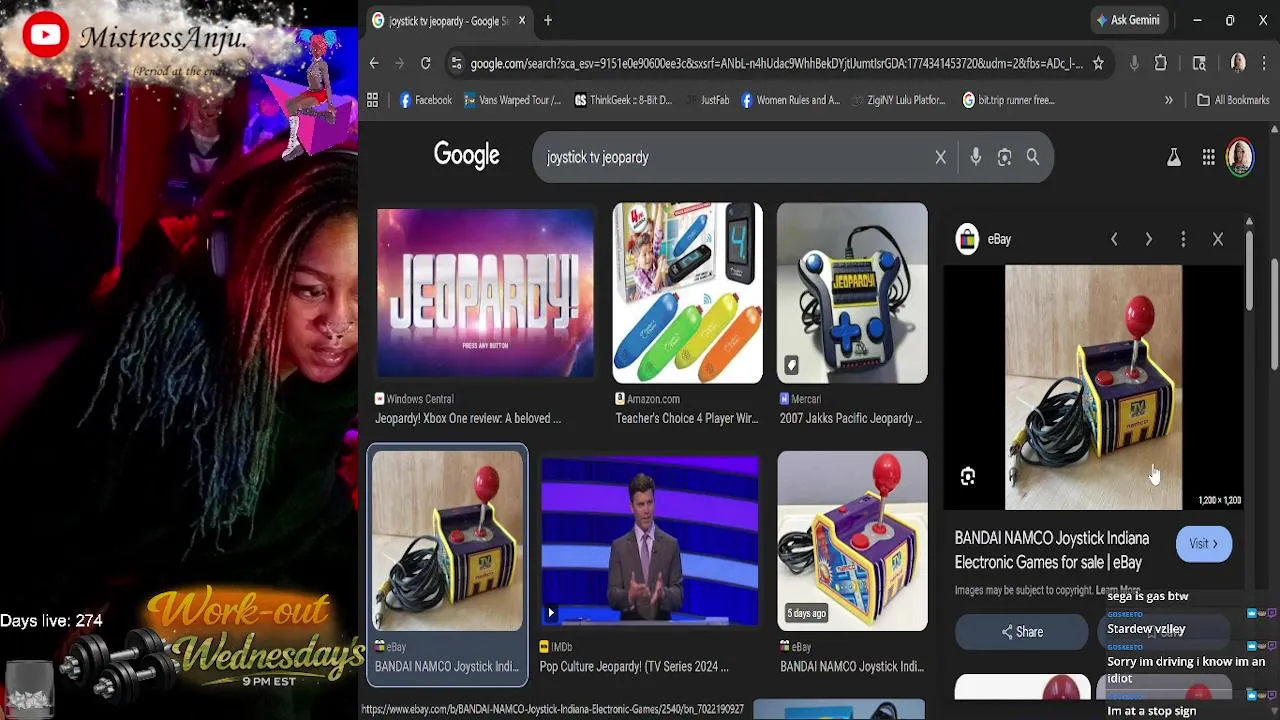Viewport: 1280px width, 720px height.
Task: Open the 5 days ago eBay joystick image
Action: click(x=852, y=541)
